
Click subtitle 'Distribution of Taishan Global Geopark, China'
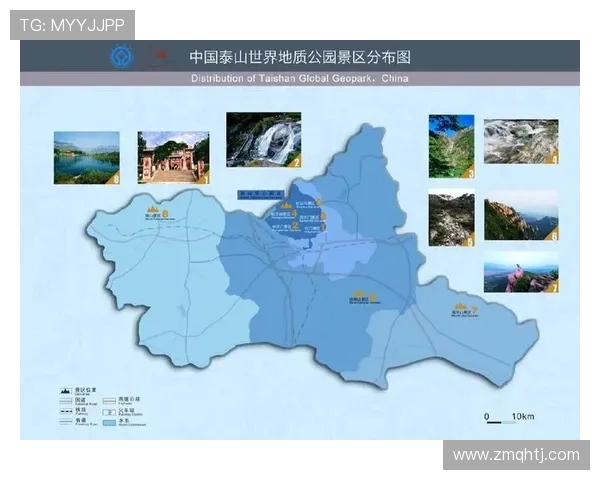click(x=300, y=78)
